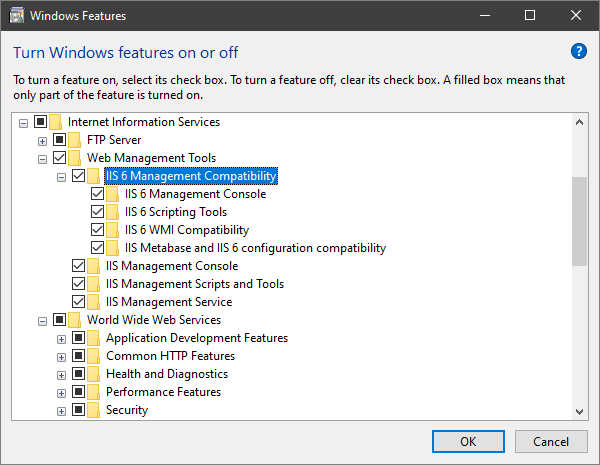Click the IIS Metabase configuration compatibility folder icon
Image resolution: width=600 pixels, height=465 pixels.
point(112,248)
